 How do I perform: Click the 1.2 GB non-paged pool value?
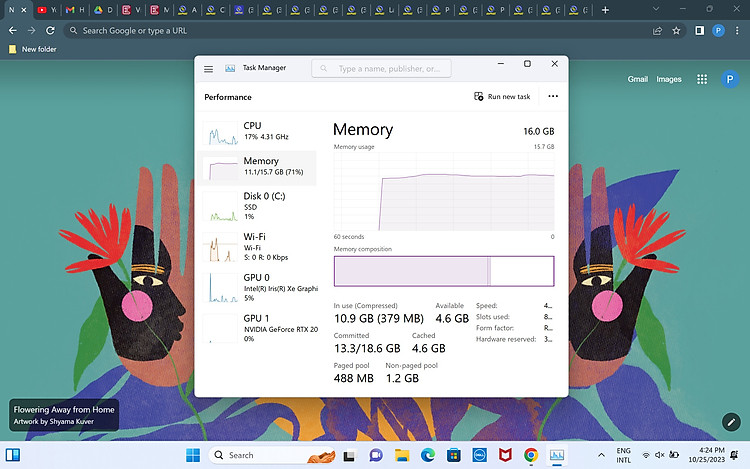[402, 378]
